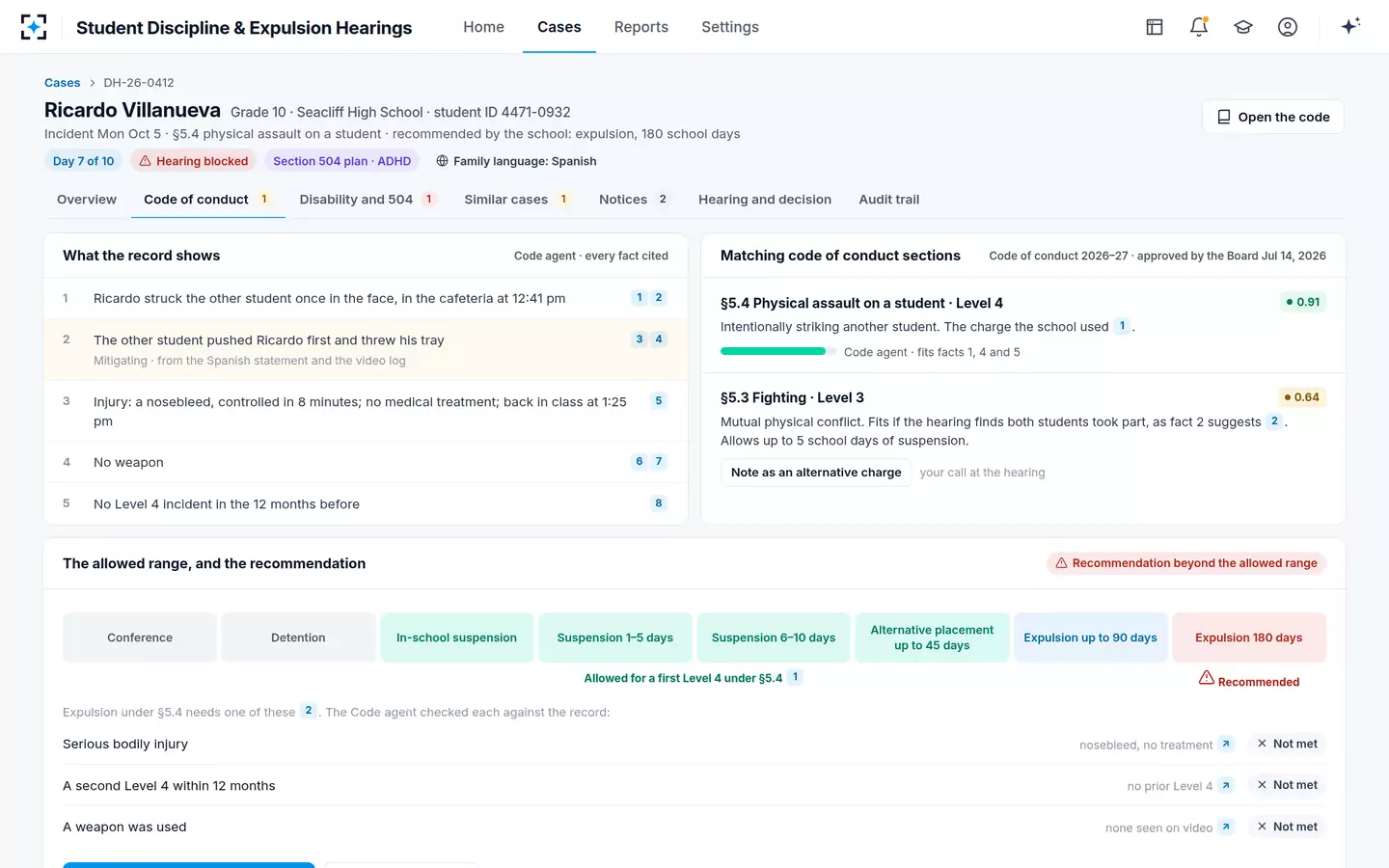Click citation 2 on the cafeteria strike fact

pos(659,298)
